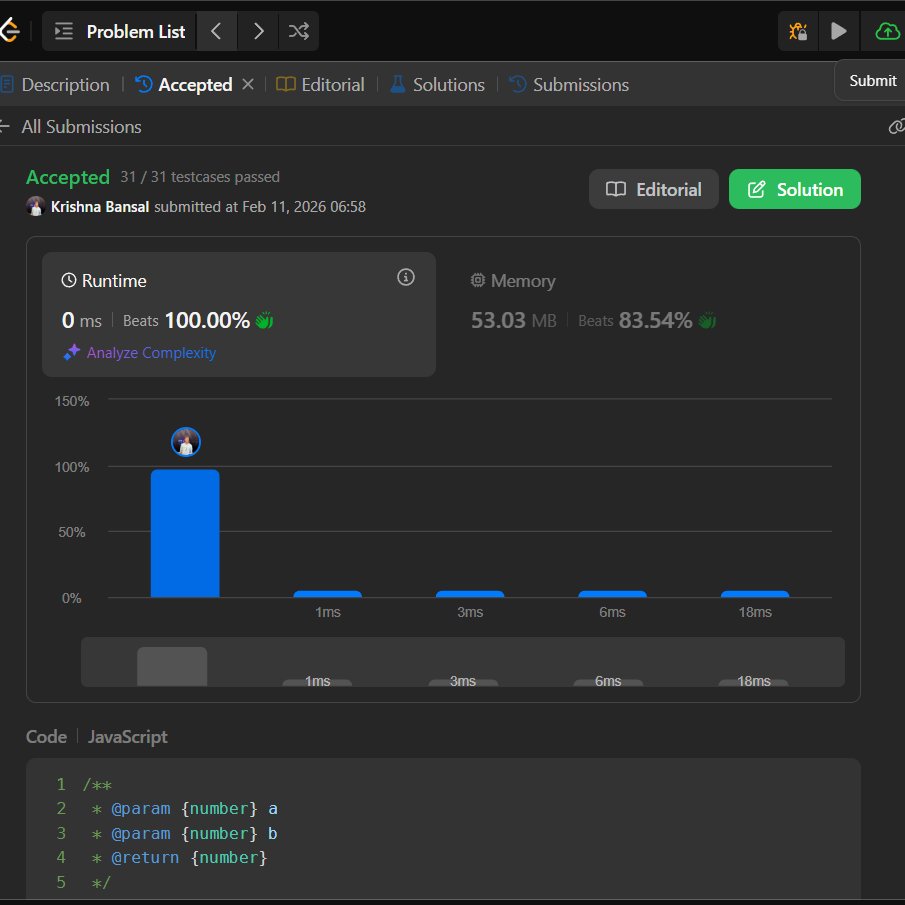This screenshot has height=905, width=905.
Task: Click Analyze Complexity link
Action: (140, 352)
